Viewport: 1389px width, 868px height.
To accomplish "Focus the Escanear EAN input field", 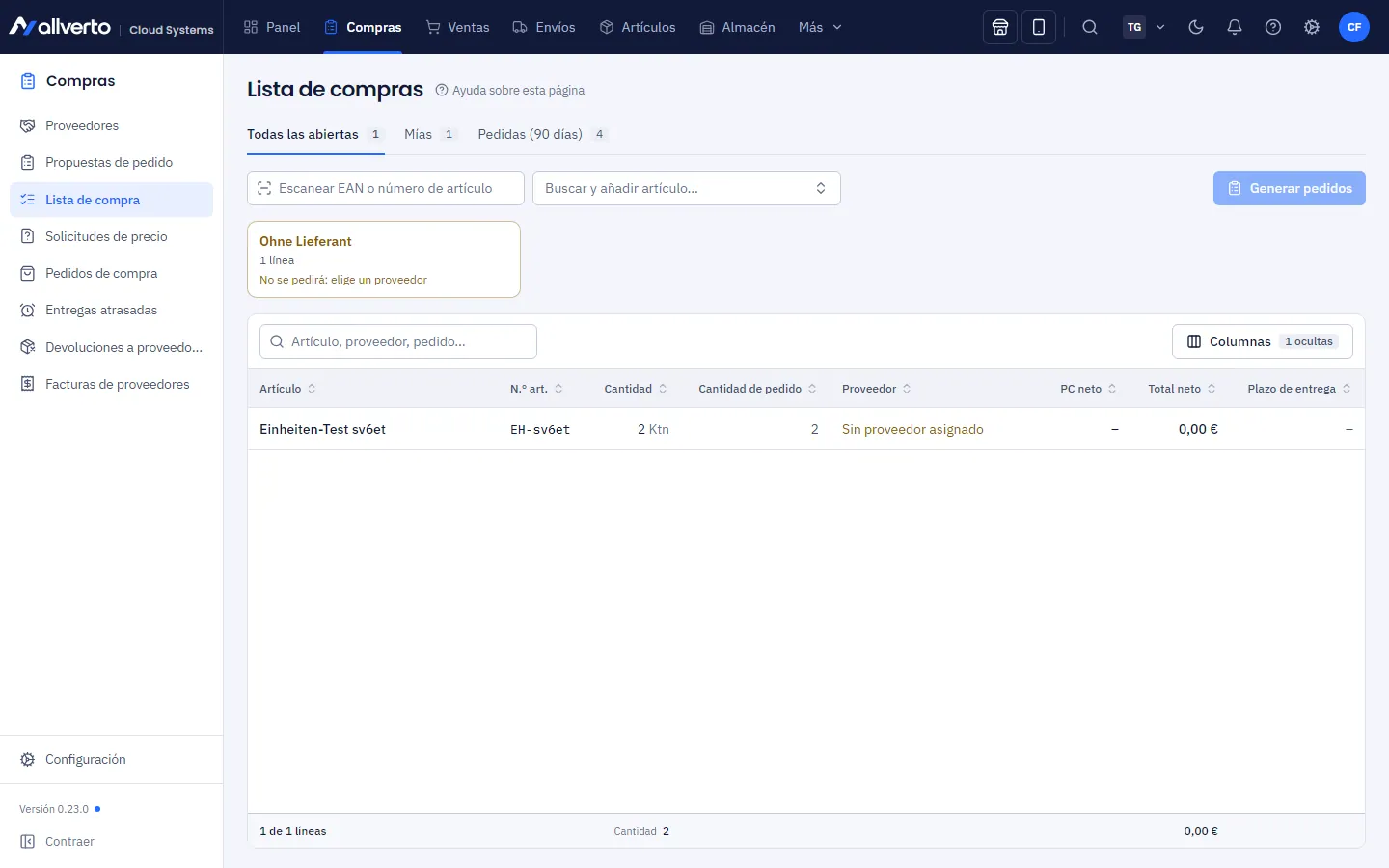I will [386, 188].
